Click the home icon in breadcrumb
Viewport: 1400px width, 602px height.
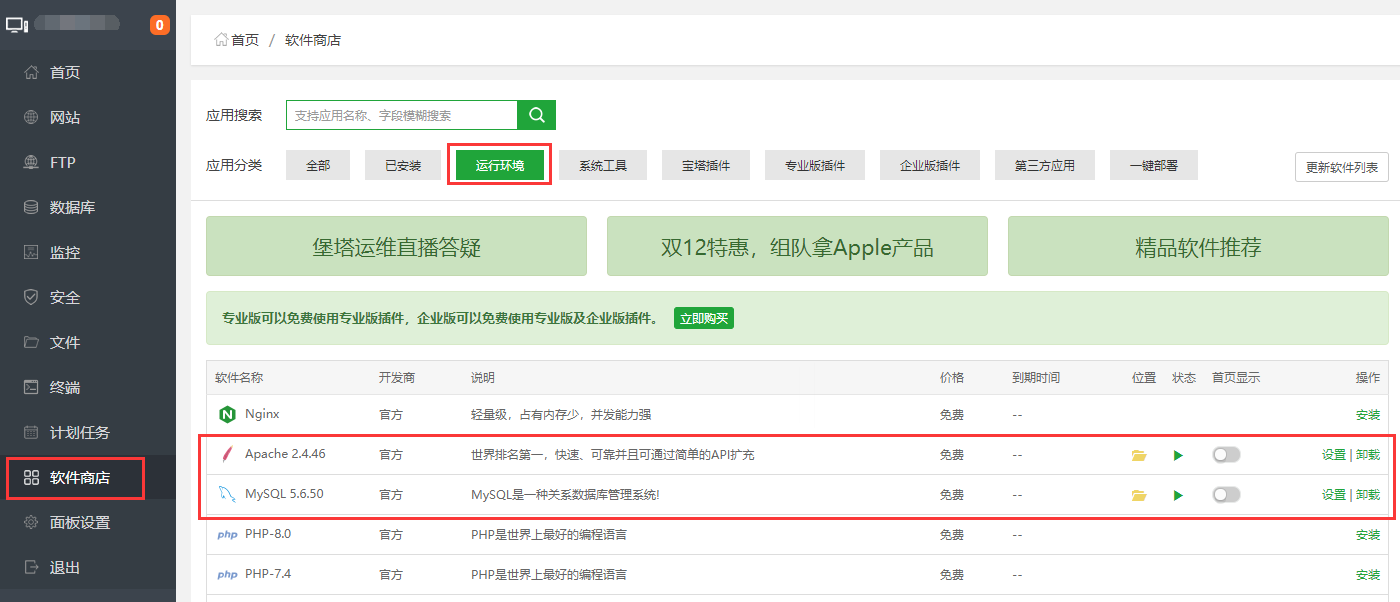click(x=221, y=40)
